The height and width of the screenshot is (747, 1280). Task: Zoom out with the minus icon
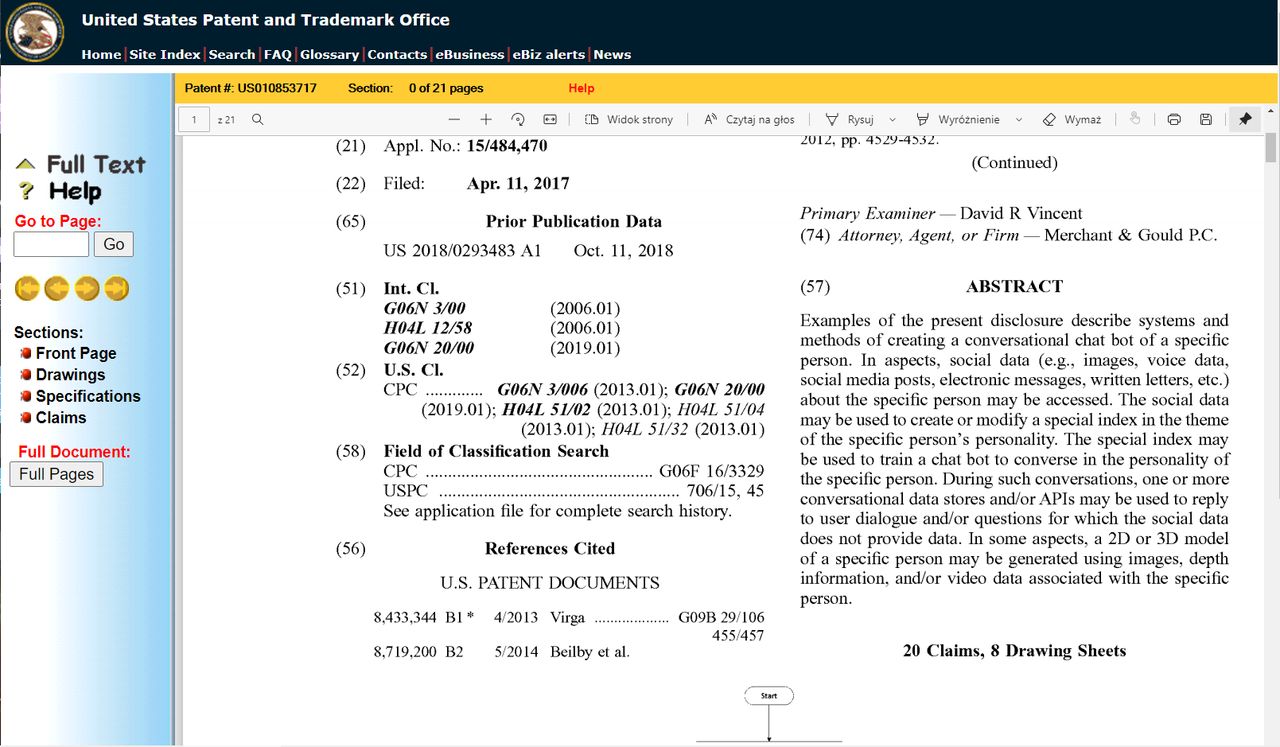(x=455, y=119)
